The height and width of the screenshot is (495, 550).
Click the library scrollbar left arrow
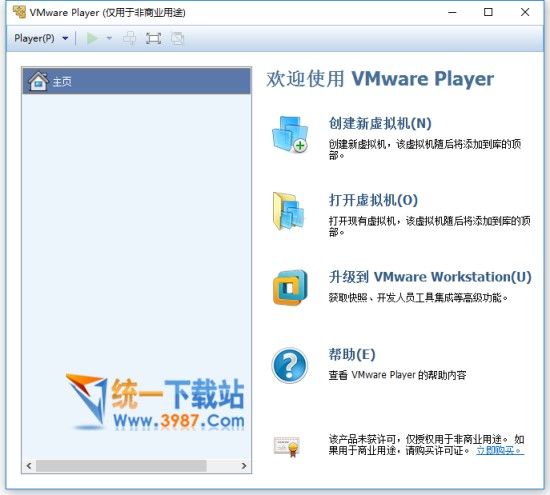29,466
